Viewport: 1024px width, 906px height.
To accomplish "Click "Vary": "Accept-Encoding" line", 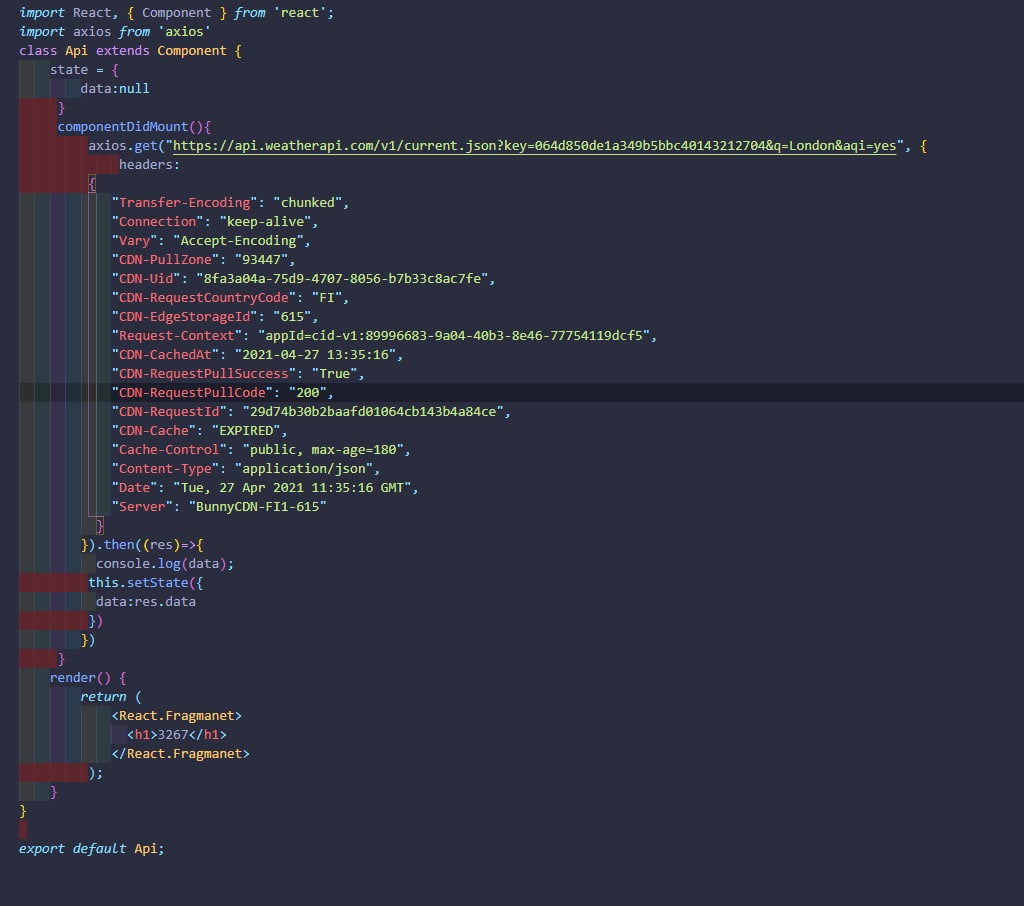I will pyautogui.click(x=210, y=240).
